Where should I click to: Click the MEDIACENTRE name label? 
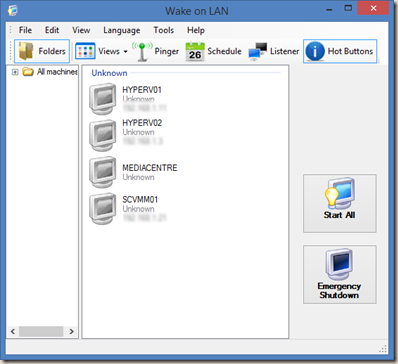coord(150,168)
